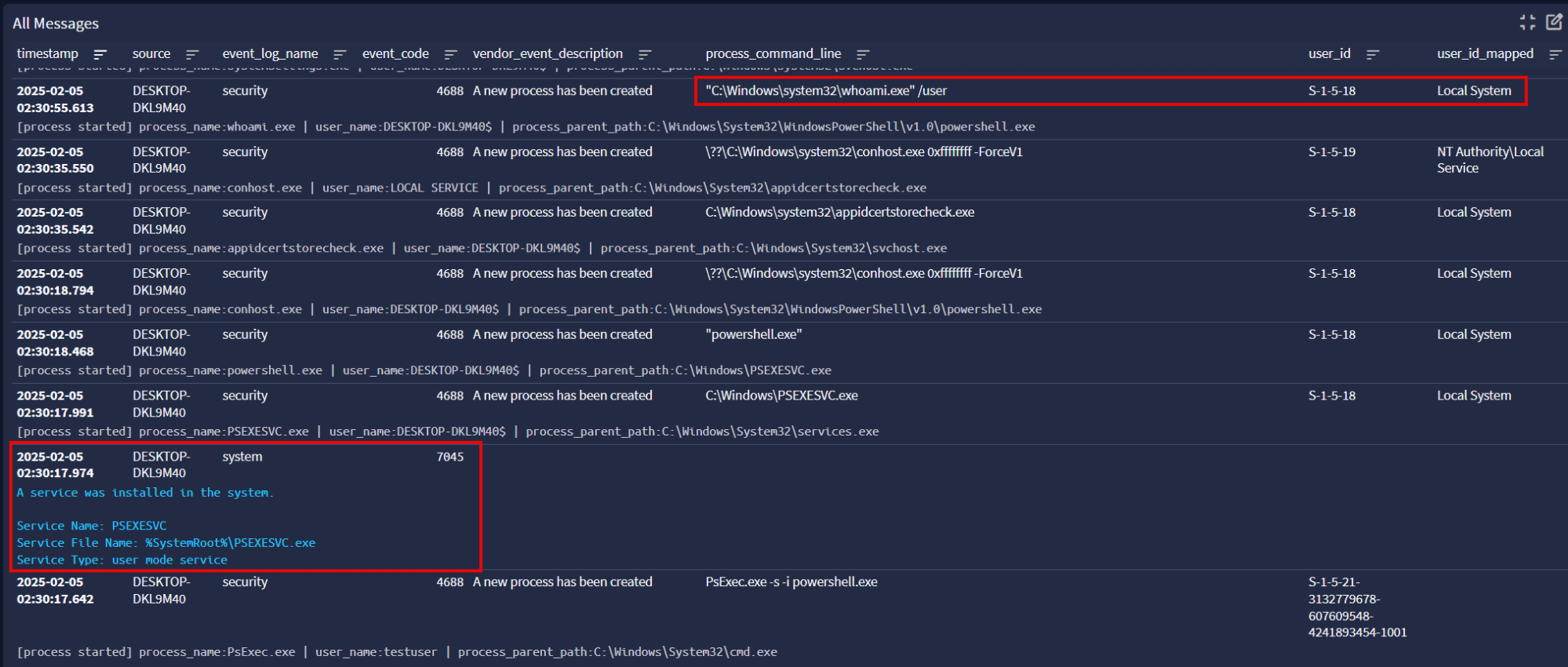Click the sort icon next to source
Image resolution: width=1568 pixels, height=667 pixels.
[x=191, y=54]
